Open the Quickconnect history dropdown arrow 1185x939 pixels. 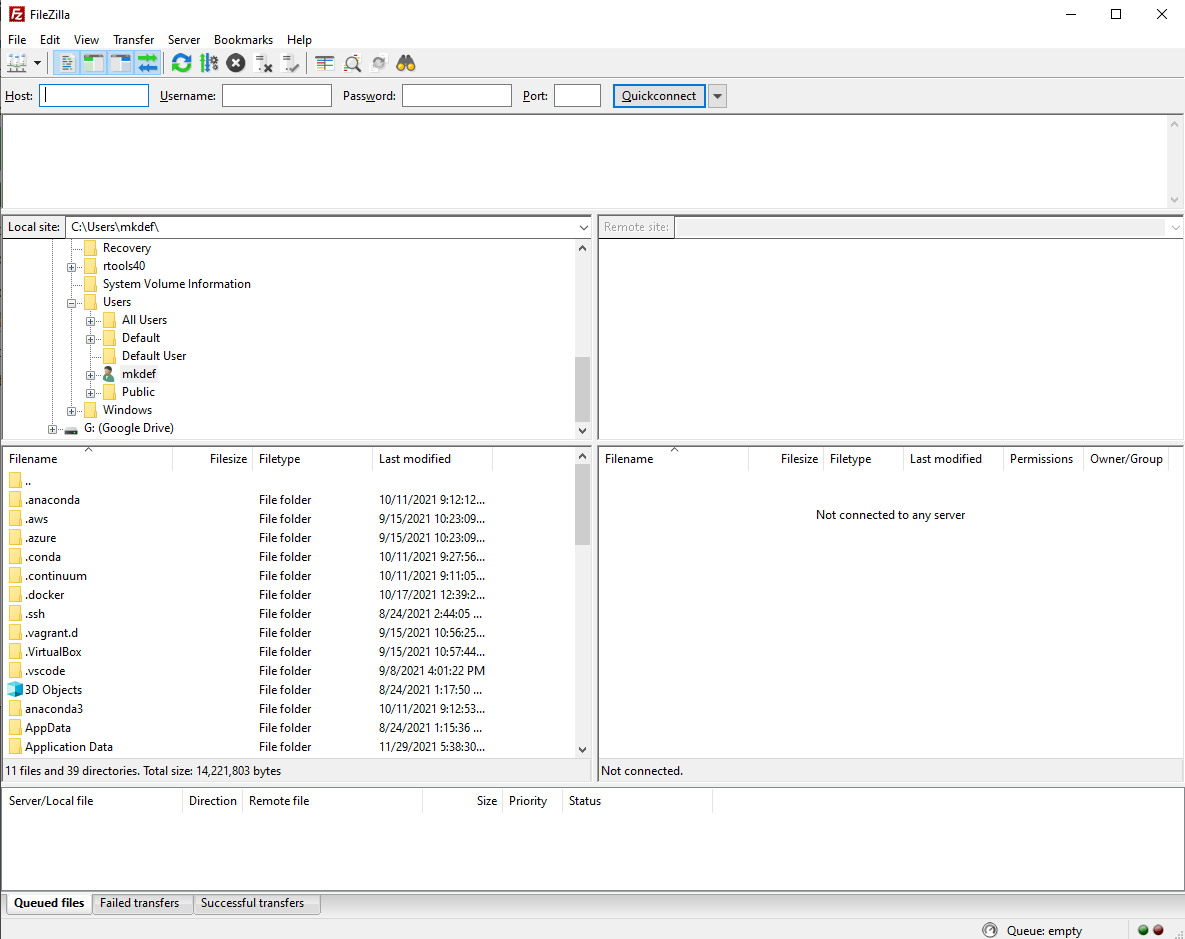click(x=717, y=96)
